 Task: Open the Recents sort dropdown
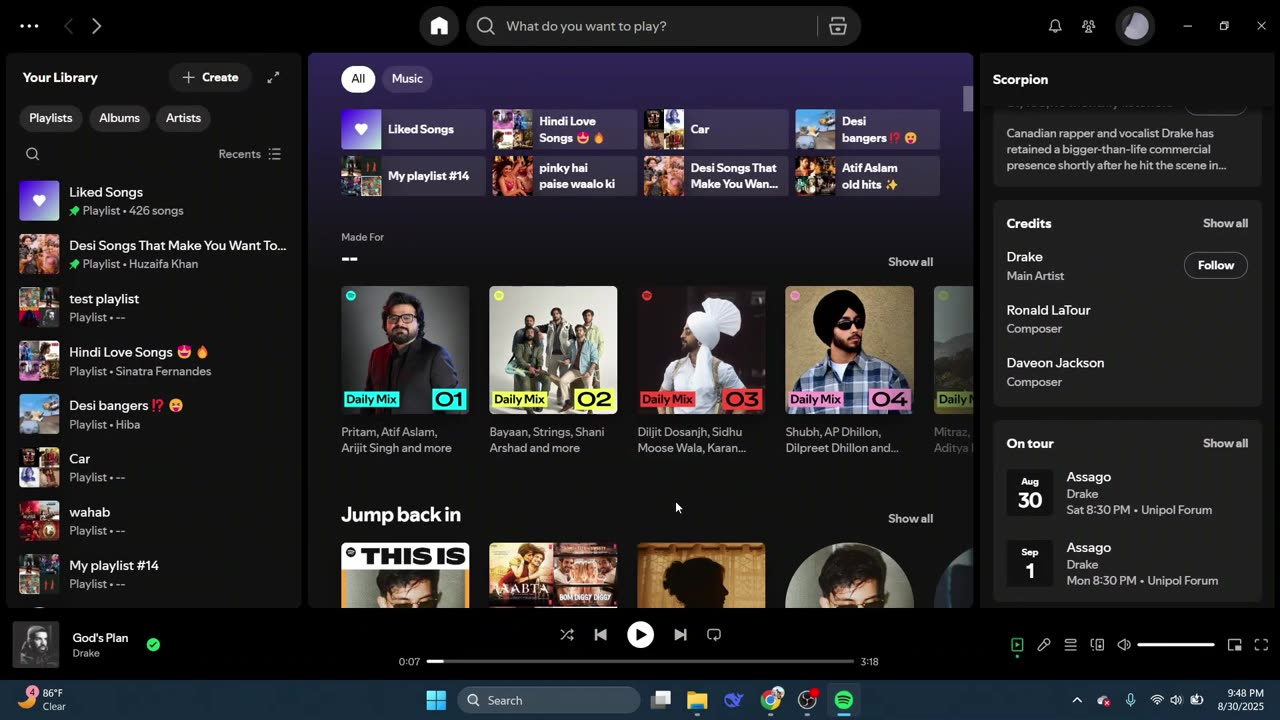click(249, 154)
